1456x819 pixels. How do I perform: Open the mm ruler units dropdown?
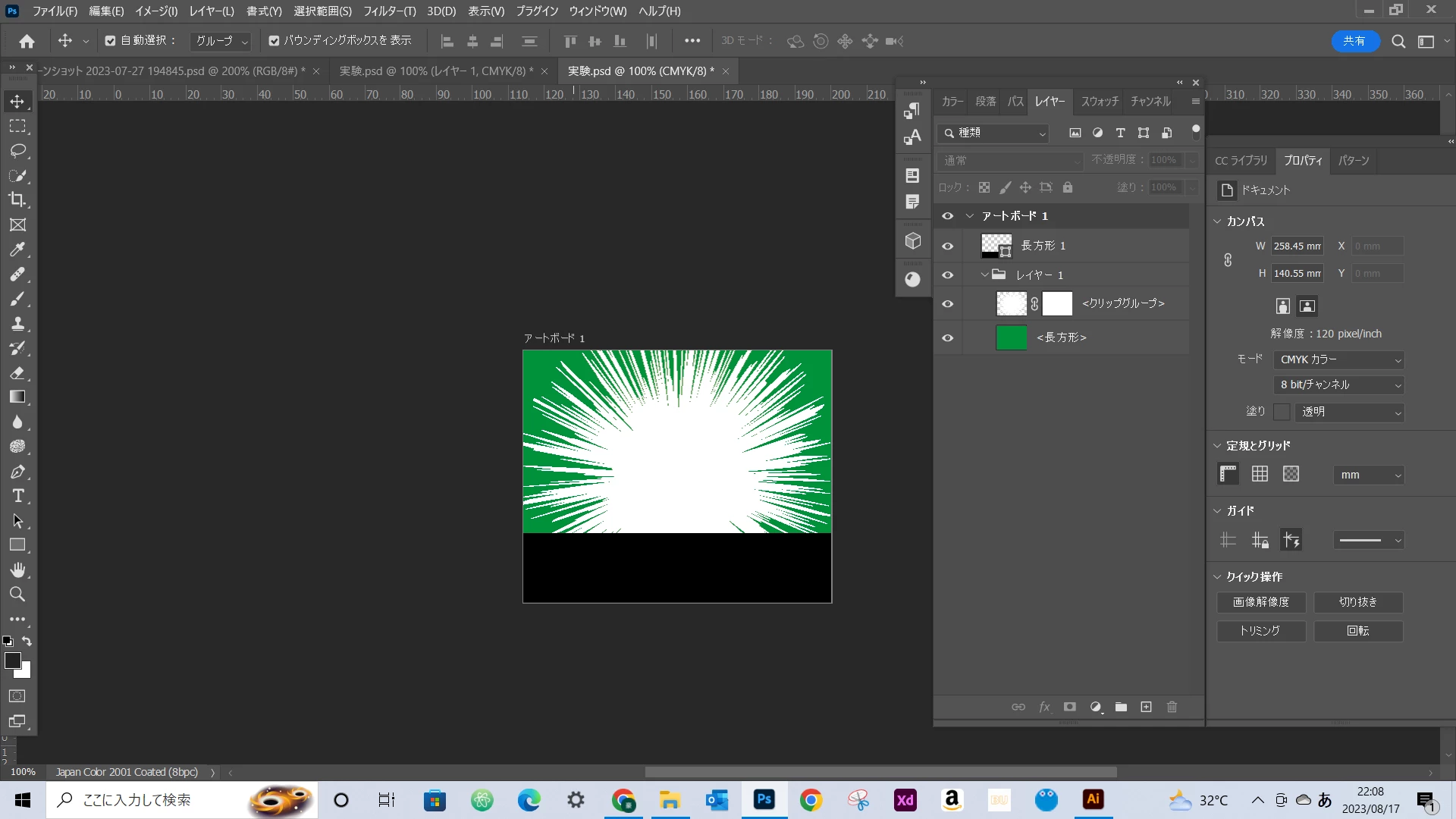pos(1369,475)
